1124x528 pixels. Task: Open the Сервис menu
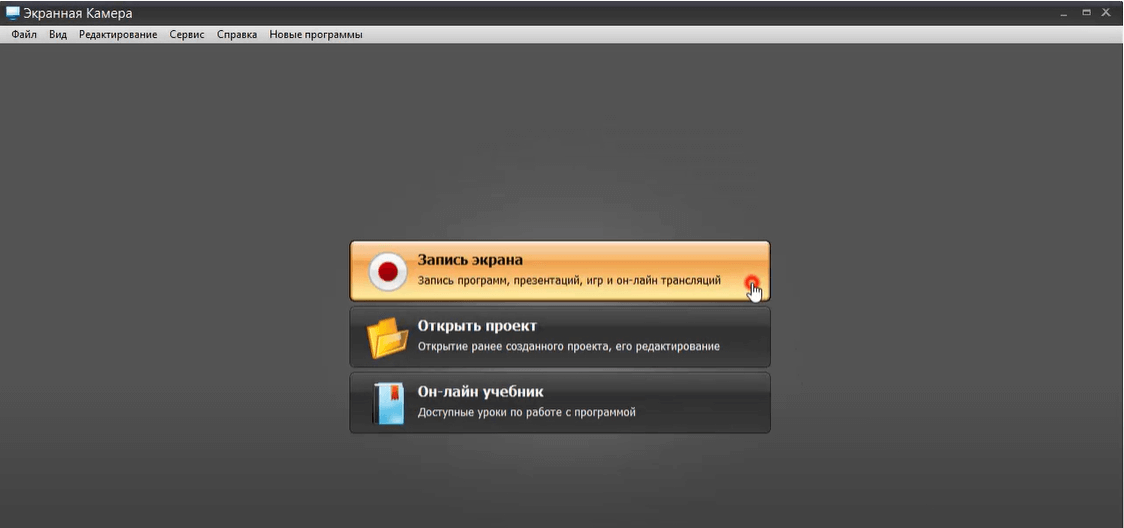(x=187, y=34)
